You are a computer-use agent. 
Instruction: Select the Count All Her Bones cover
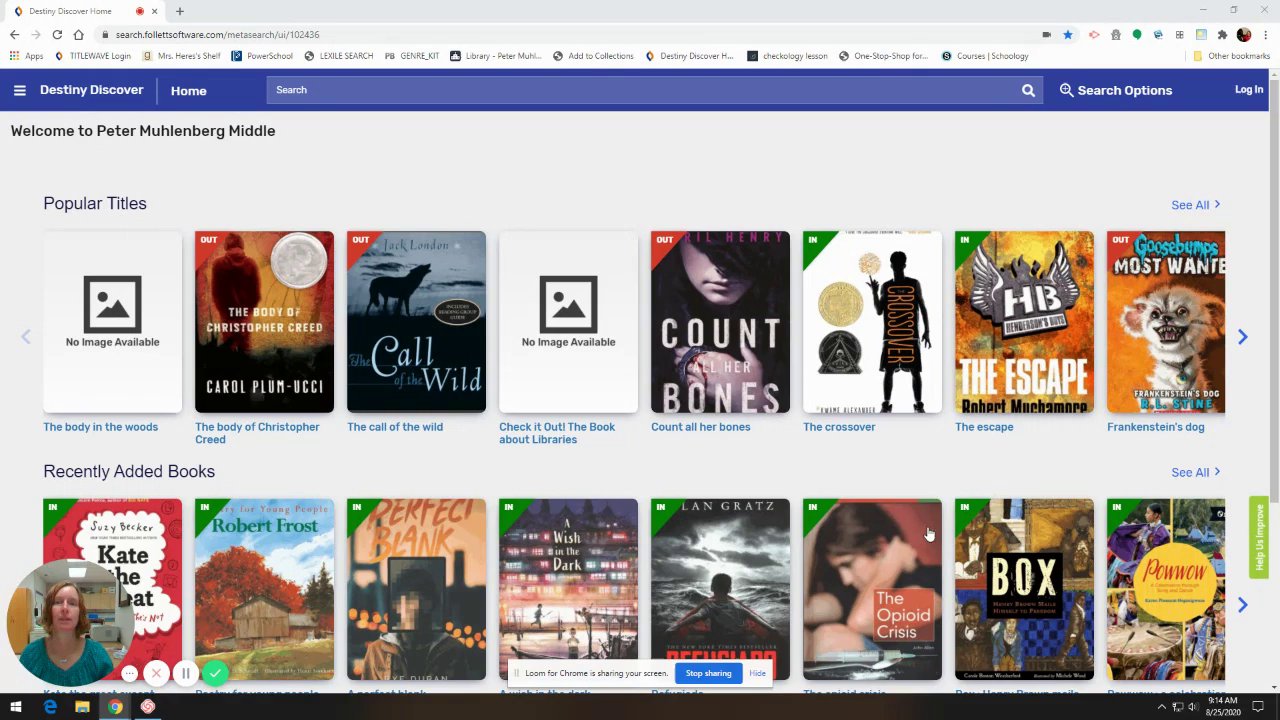point(720,322)
